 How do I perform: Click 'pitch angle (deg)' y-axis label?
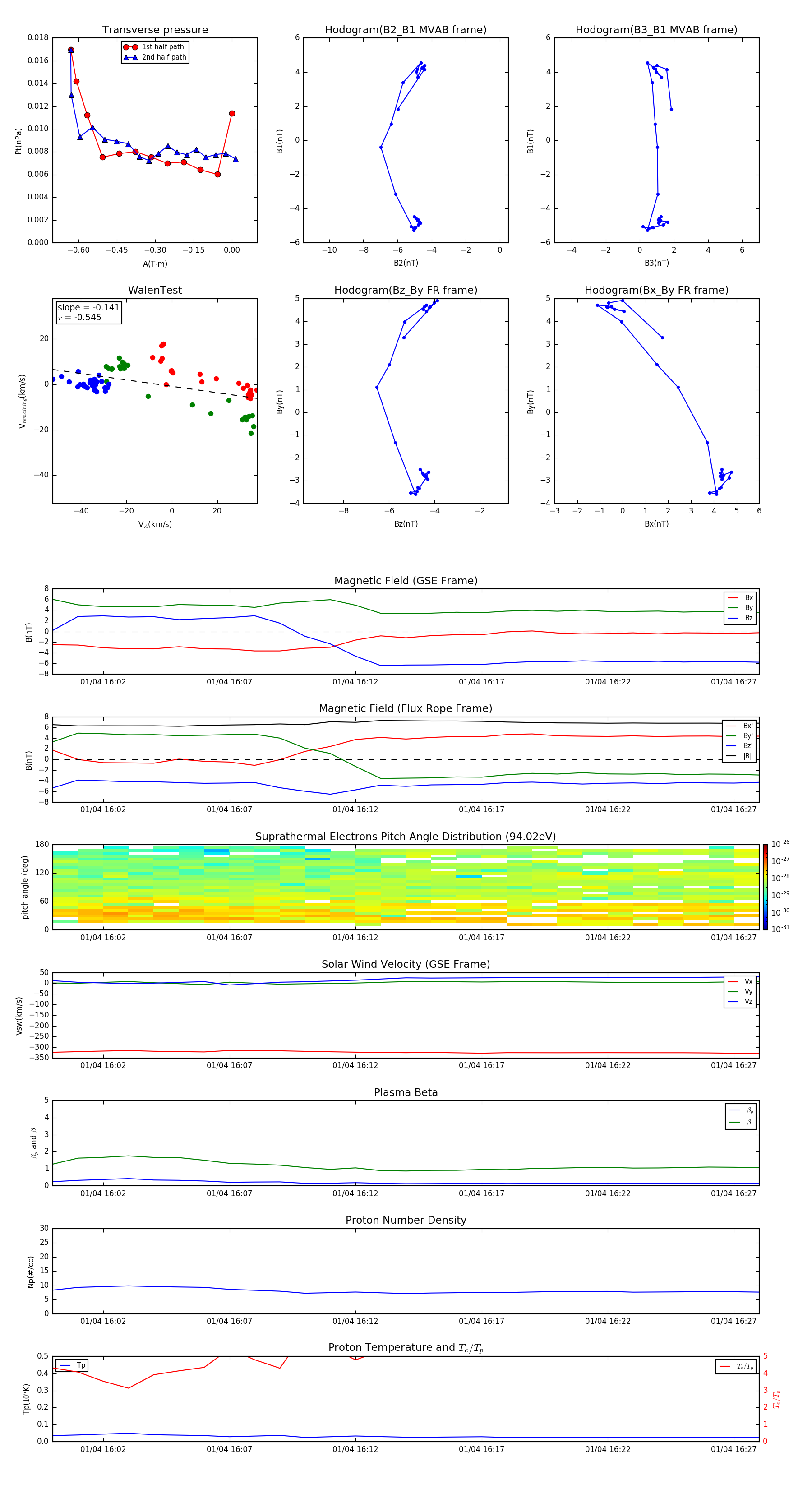(25, 887)
